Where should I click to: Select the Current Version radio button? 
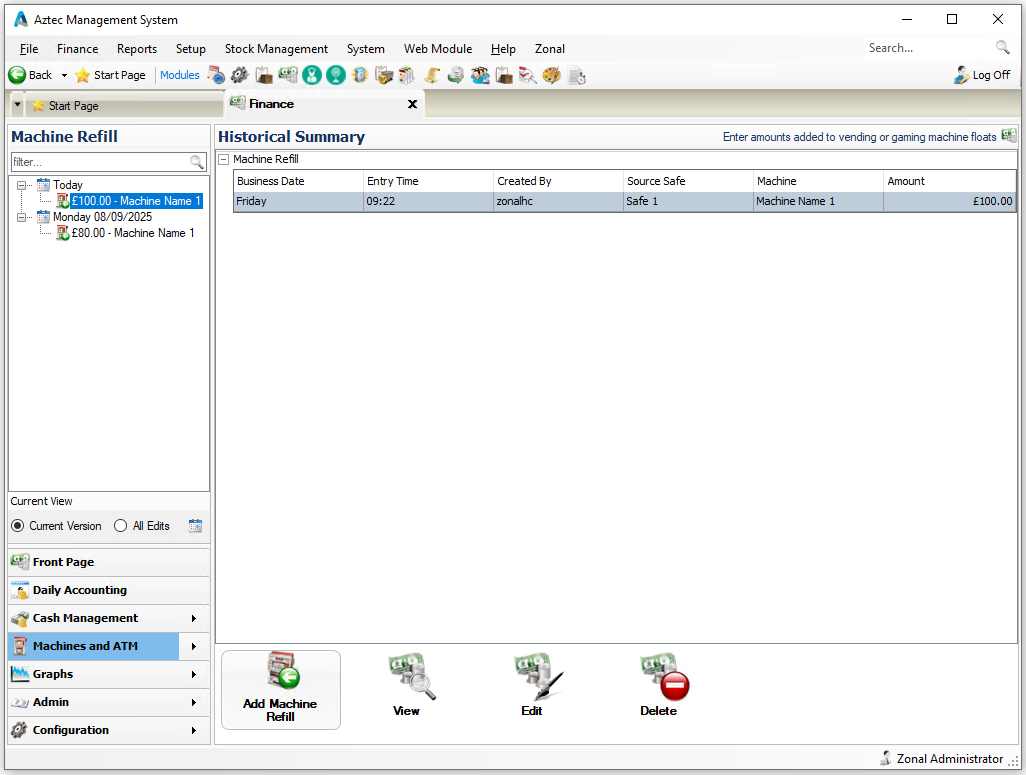coord(18,526)
